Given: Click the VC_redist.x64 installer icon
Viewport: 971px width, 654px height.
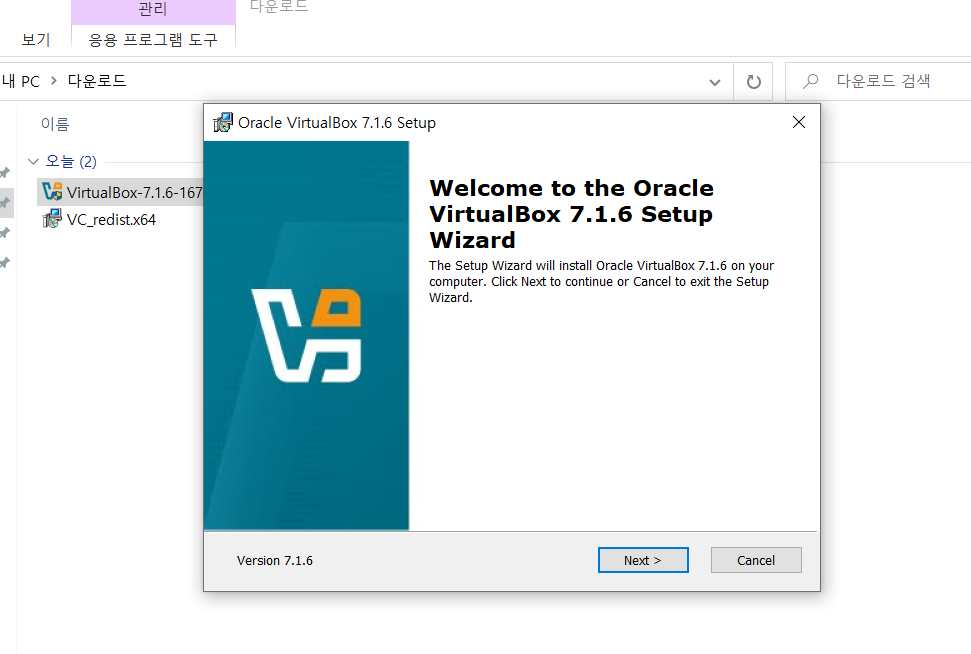Looking at the screenshot, I should (52, 219).
